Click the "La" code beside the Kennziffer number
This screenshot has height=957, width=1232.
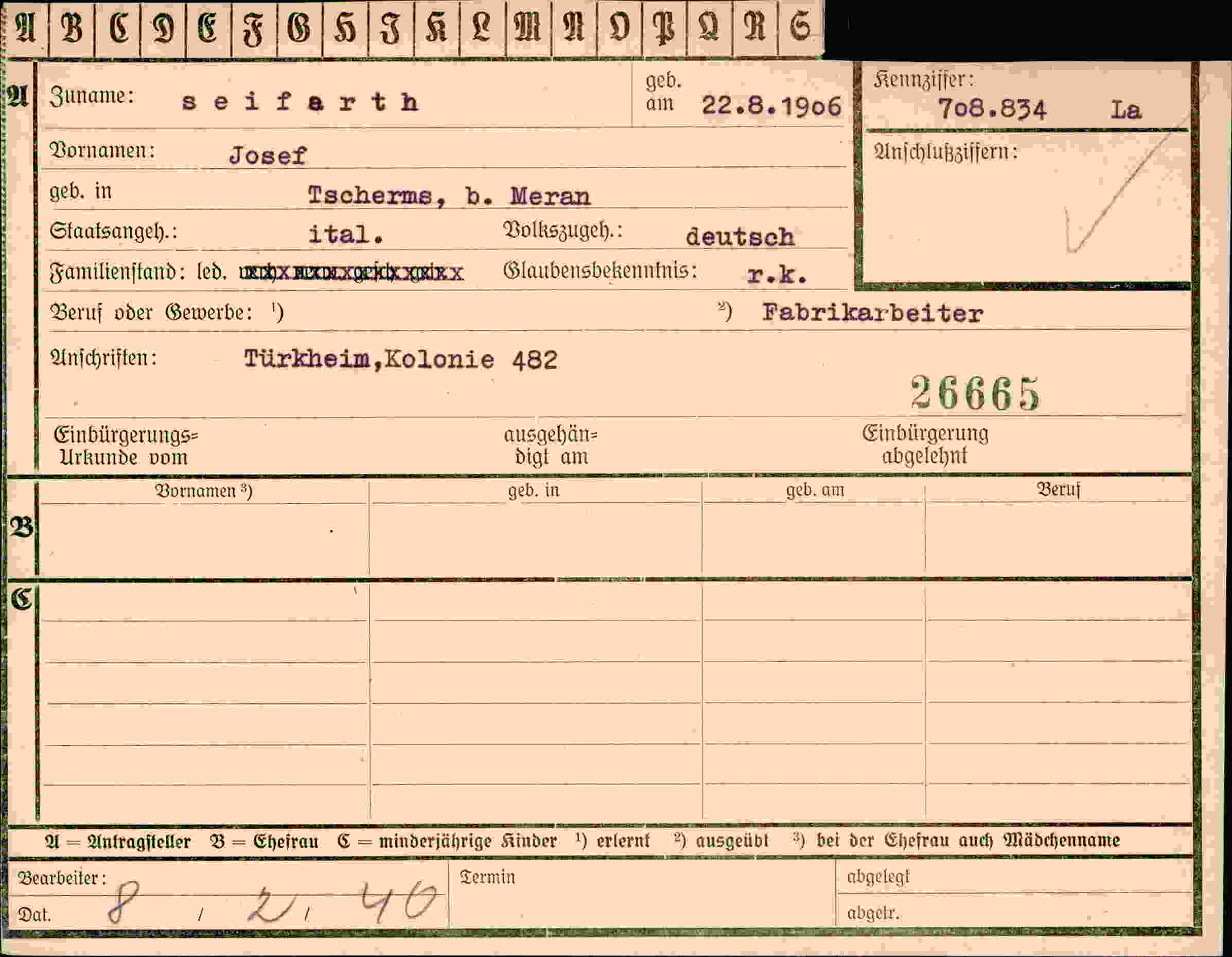(x=1125, y=110)
